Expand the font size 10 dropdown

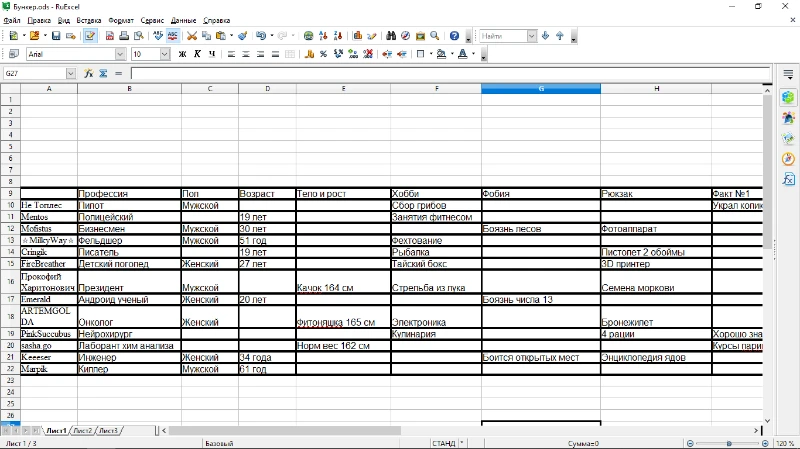pyautogui.click(x=164, y=54)
